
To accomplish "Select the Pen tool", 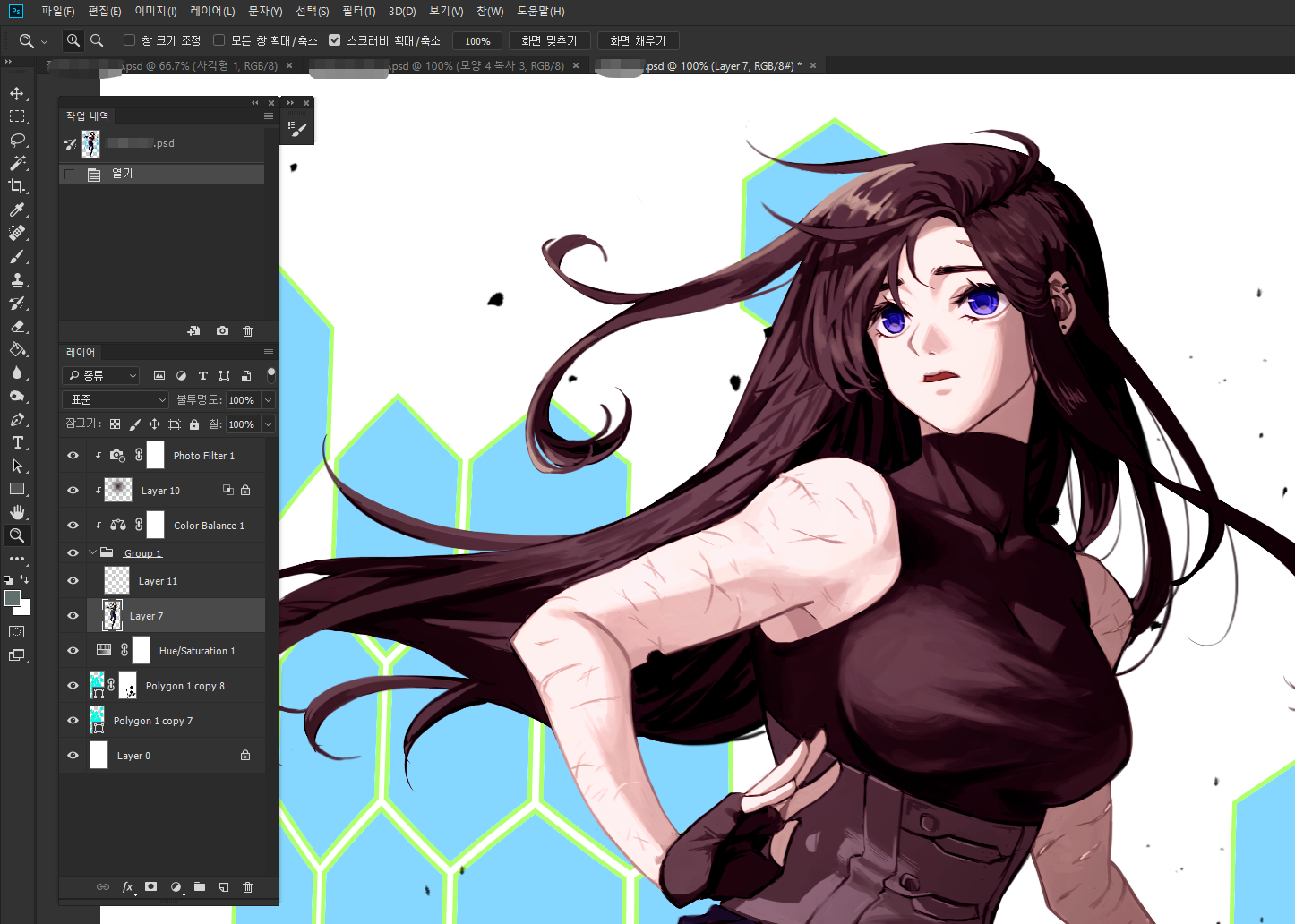I will point(17,419).
